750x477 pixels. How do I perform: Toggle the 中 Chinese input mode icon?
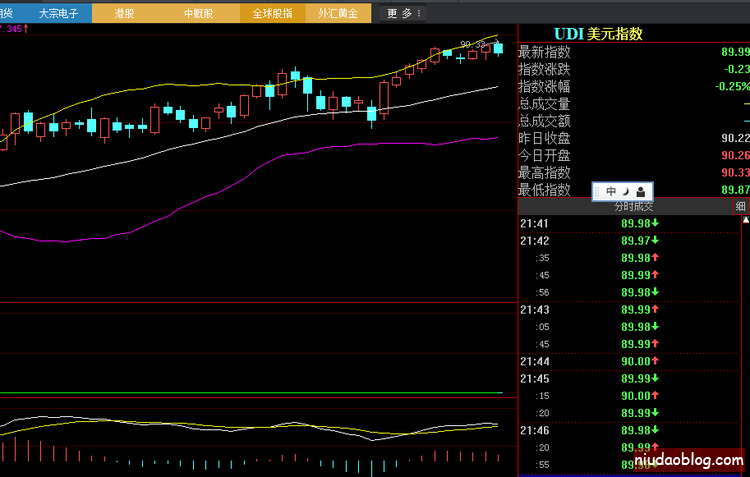click(x=611, y=190)
